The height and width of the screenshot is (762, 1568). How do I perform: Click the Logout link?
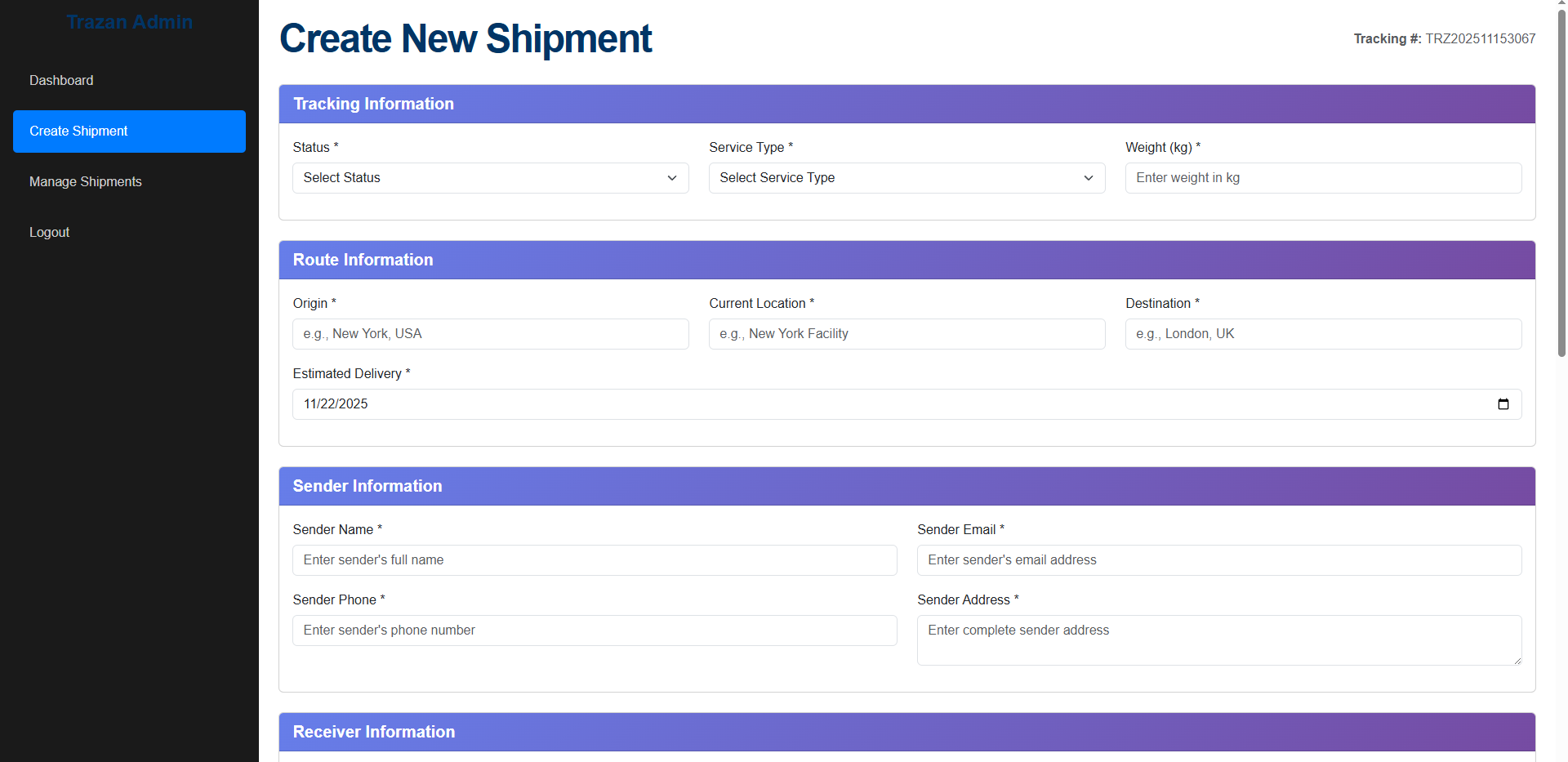coord(49,232)
